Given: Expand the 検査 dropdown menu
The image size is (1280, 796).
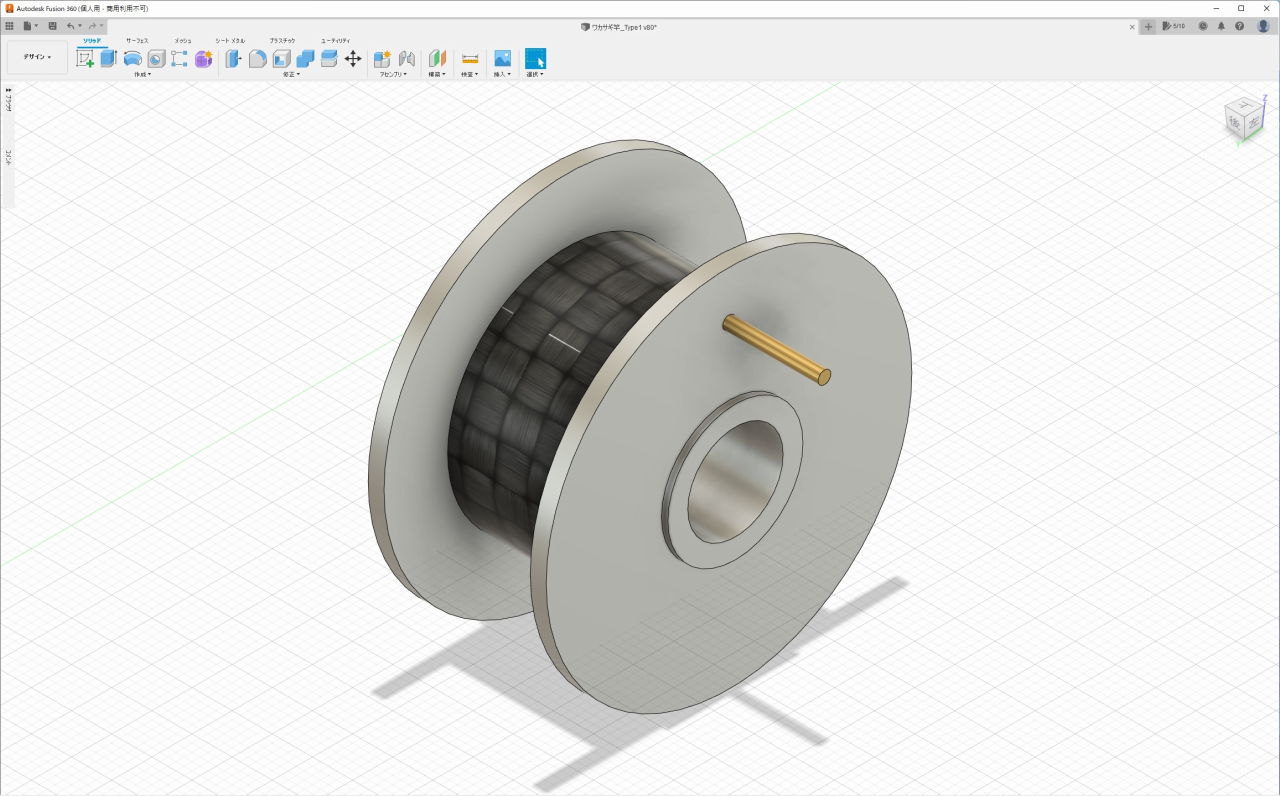Looking at the screenshot, I should point(470,74).
